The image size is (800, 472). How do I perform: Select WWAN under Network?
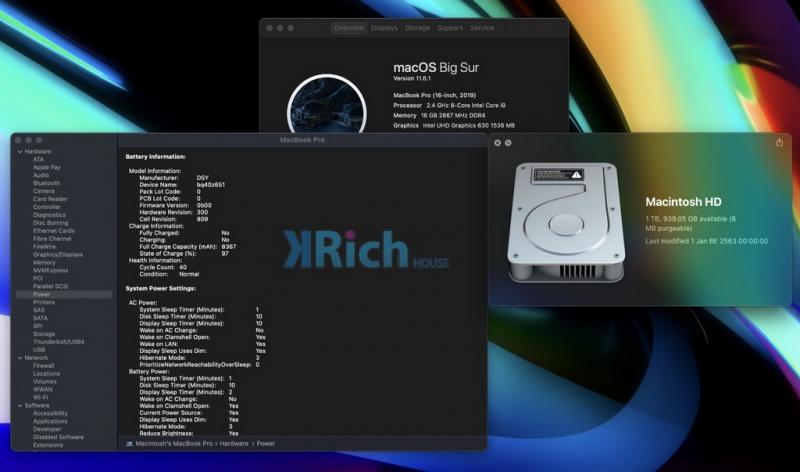pyautogui.click(x=43, y=389)
